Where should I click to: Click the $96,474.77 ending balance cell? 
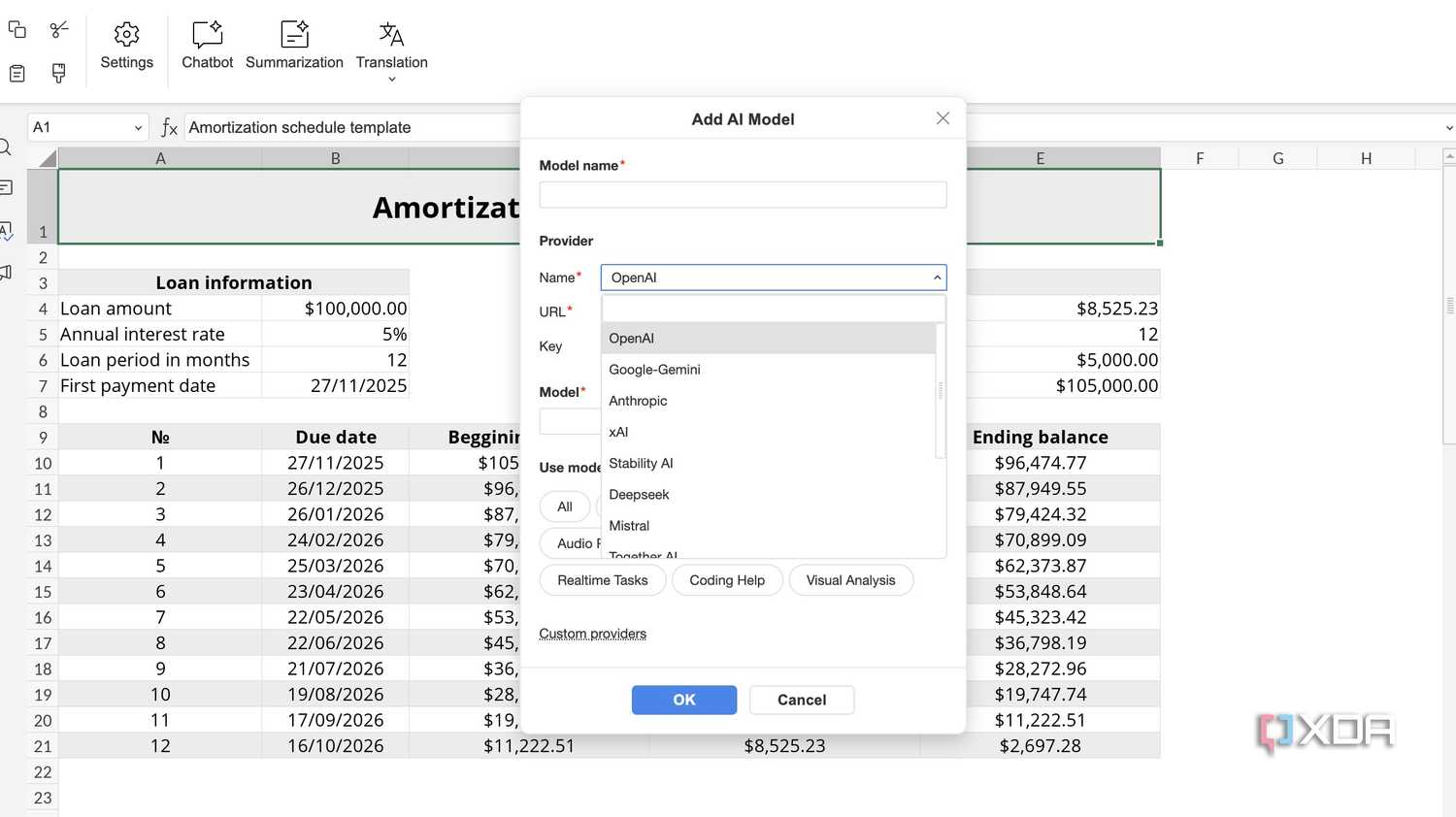point(1041,463)
